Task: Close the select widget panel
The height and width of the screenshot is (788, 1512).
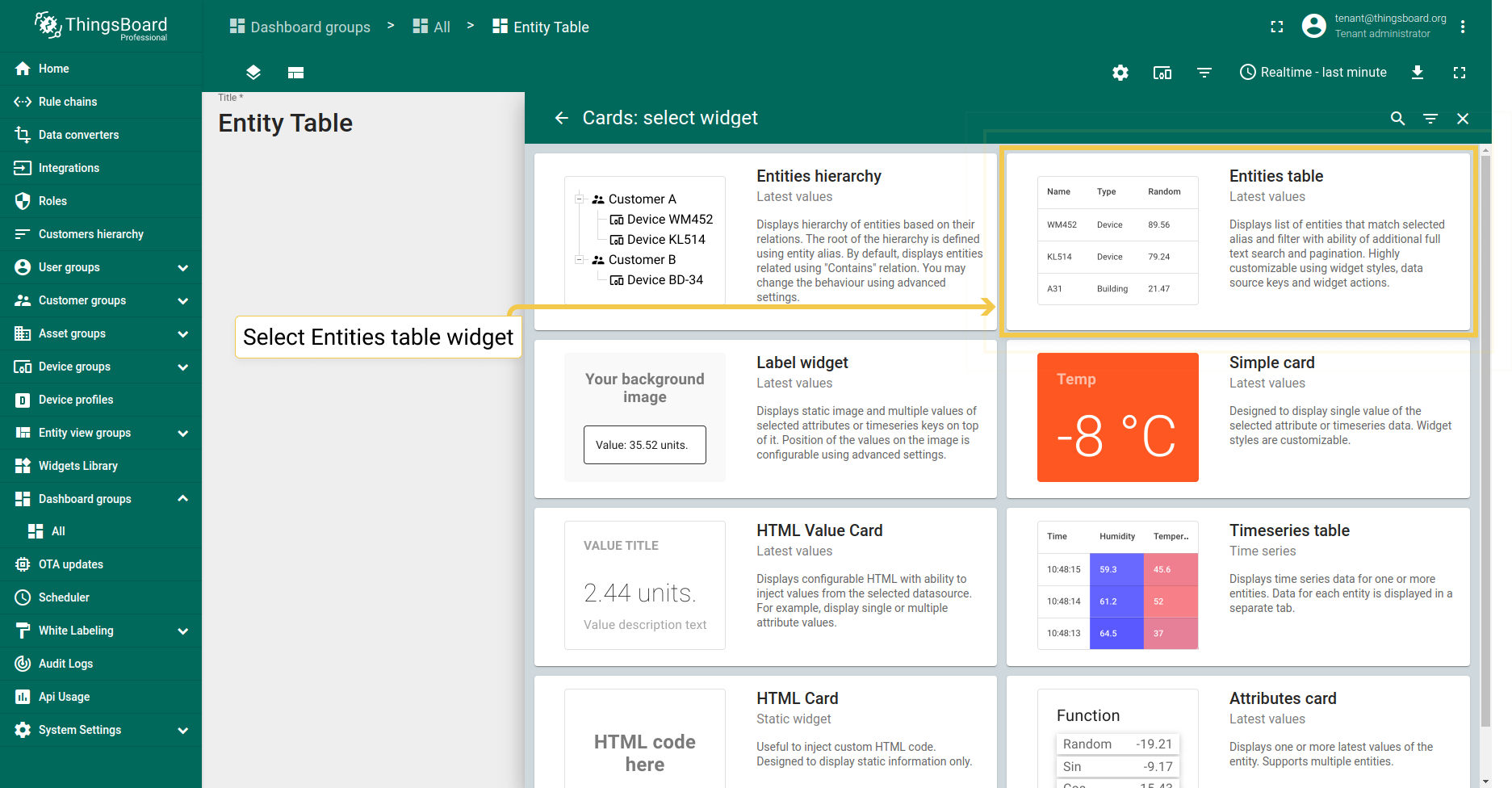Action: point(1463,119)
